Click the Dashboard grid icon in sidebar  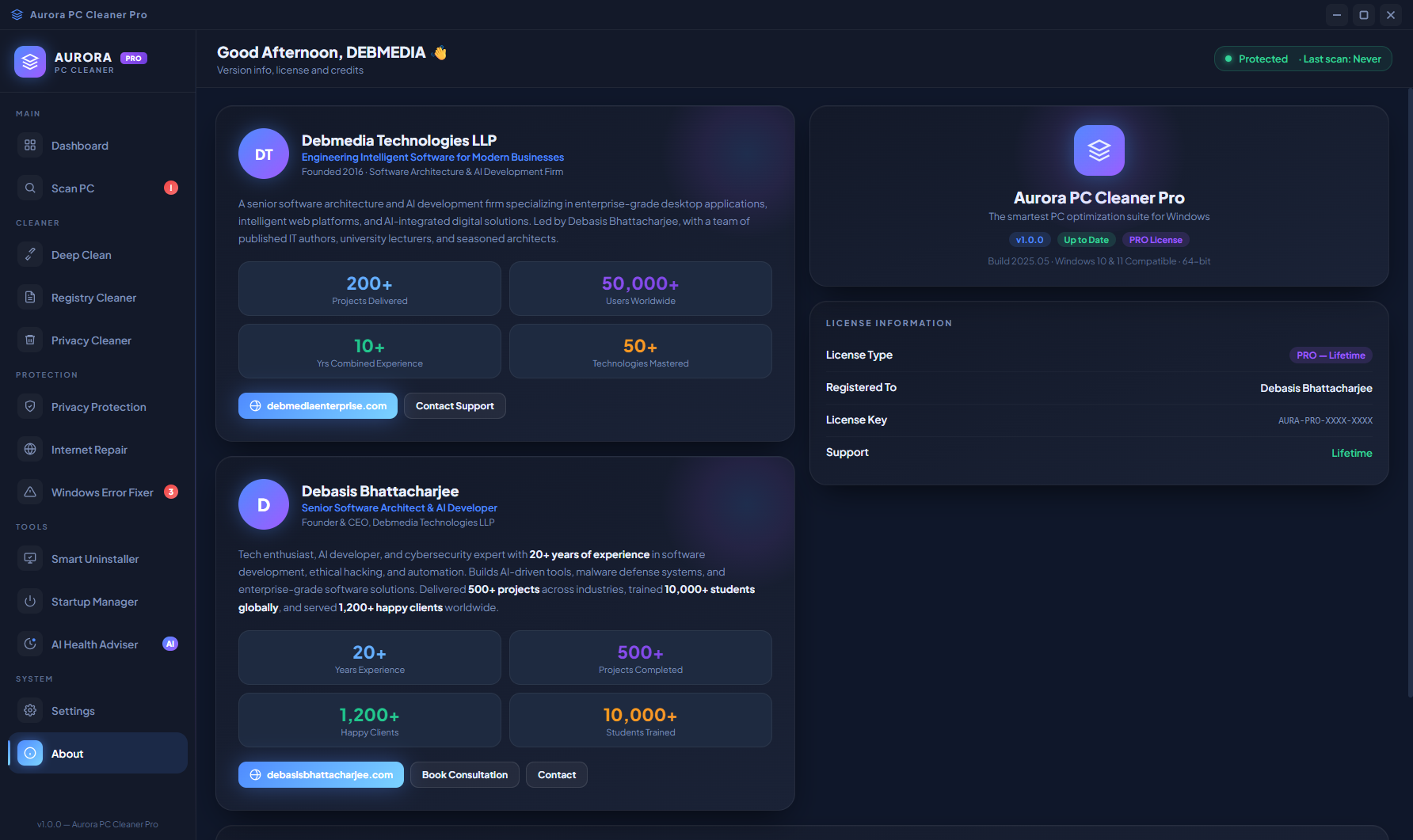point(30,145)
